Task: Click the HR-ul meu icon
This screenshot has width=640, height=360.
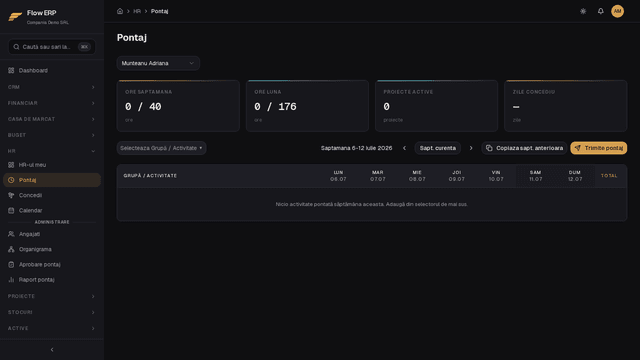Action: tap(11, 165)
